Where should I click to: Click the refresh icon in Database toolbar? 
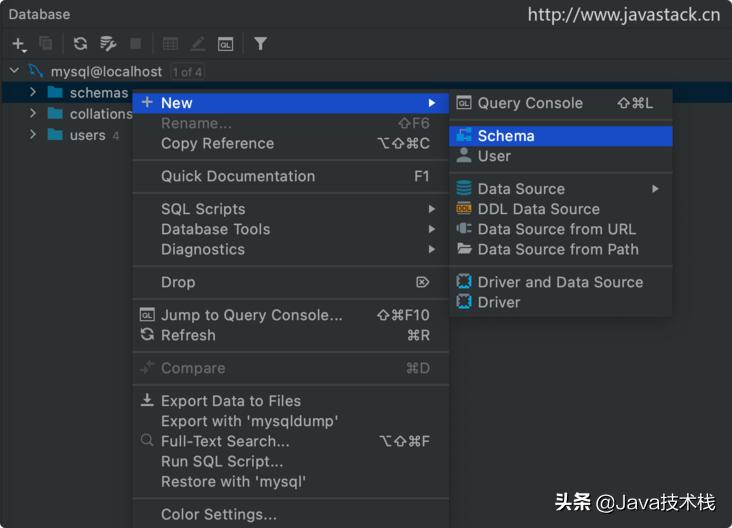point(80,43)
